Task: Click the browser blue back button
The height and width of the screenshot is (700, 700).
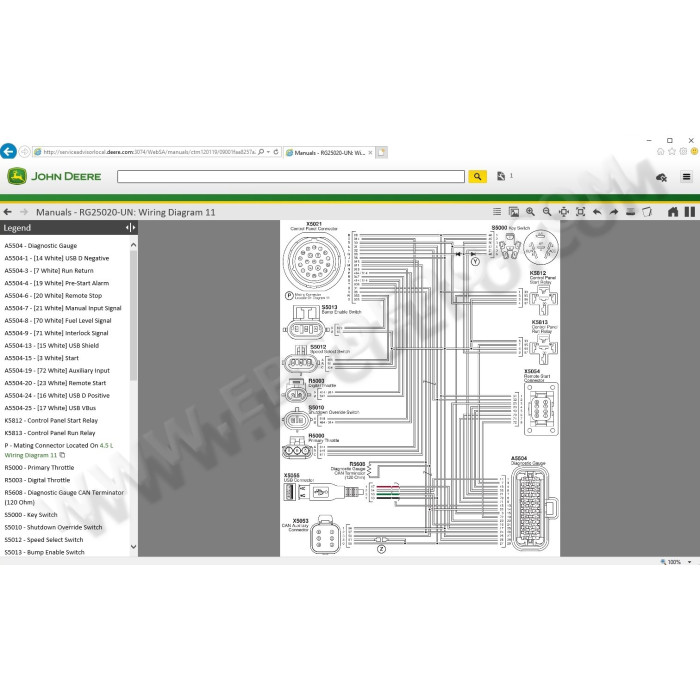Action: pyautogui.click(x=8, y=151)
